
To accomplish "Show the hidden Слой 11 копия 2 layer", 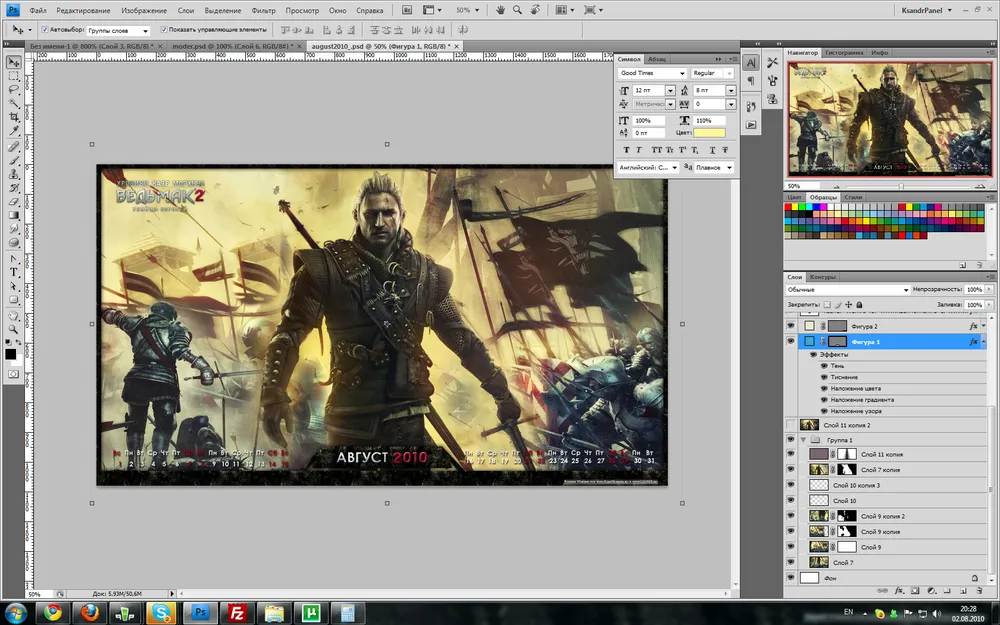I will click(790, 425).
